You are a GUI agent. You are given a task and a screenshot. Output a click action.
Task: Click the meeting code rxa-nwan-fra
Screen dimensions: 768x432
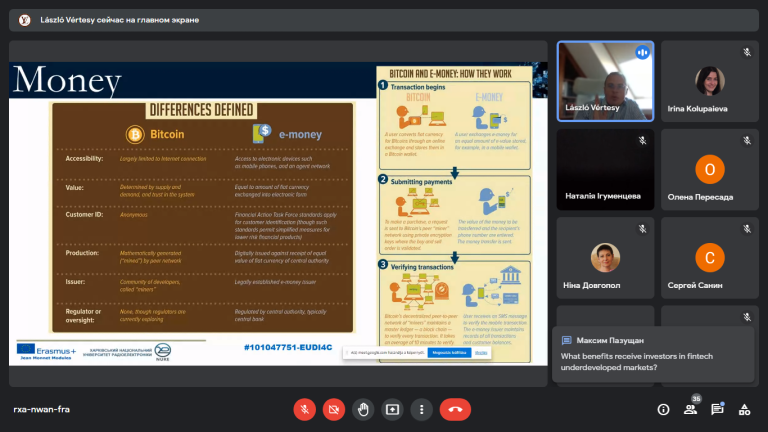tap(42, 409)
